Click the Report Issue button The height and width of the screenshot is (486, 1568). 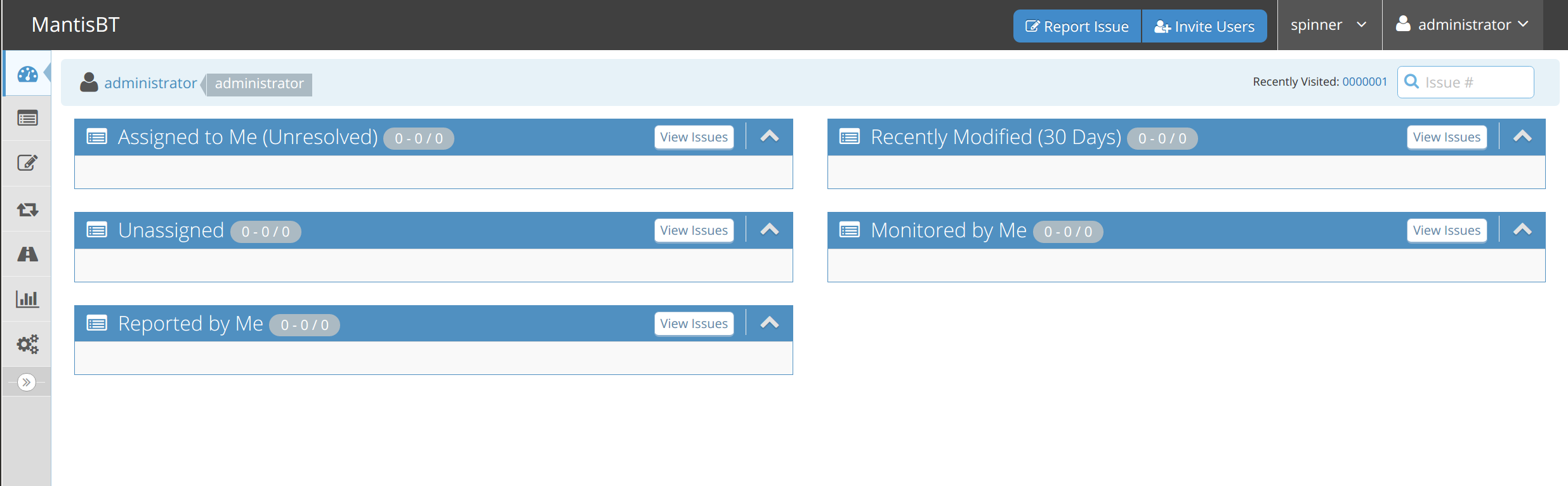[x=1077, y=27]
